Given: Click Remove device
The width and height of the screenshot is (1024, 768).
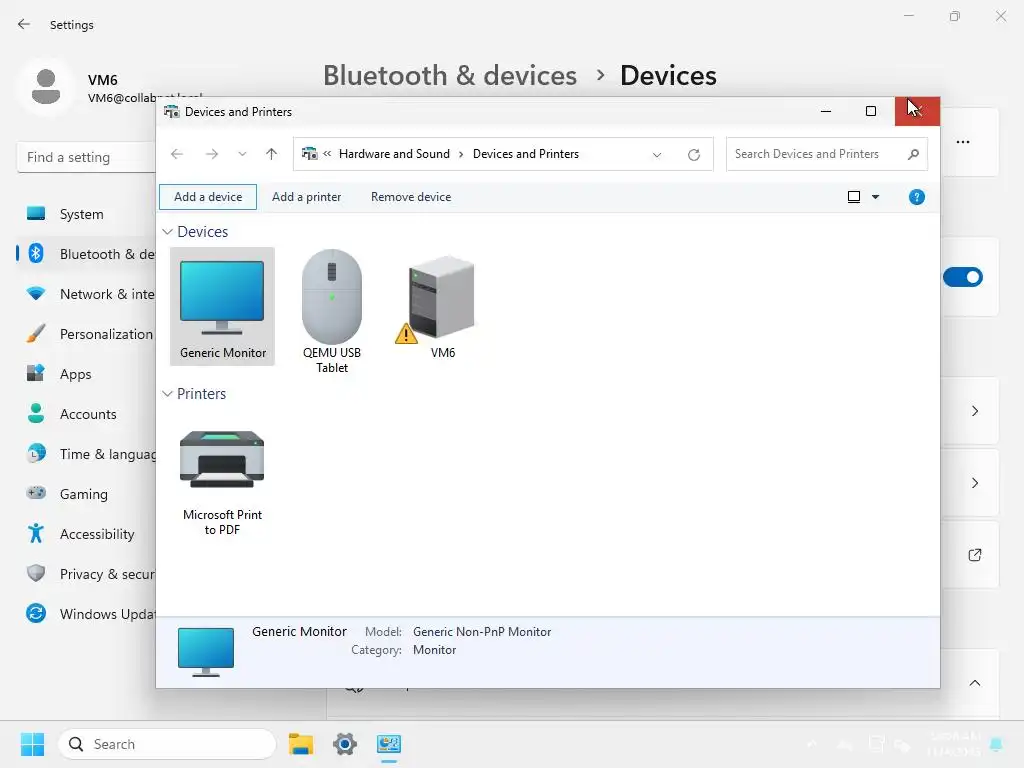Looking at the screenshot, I should point(411,197).
